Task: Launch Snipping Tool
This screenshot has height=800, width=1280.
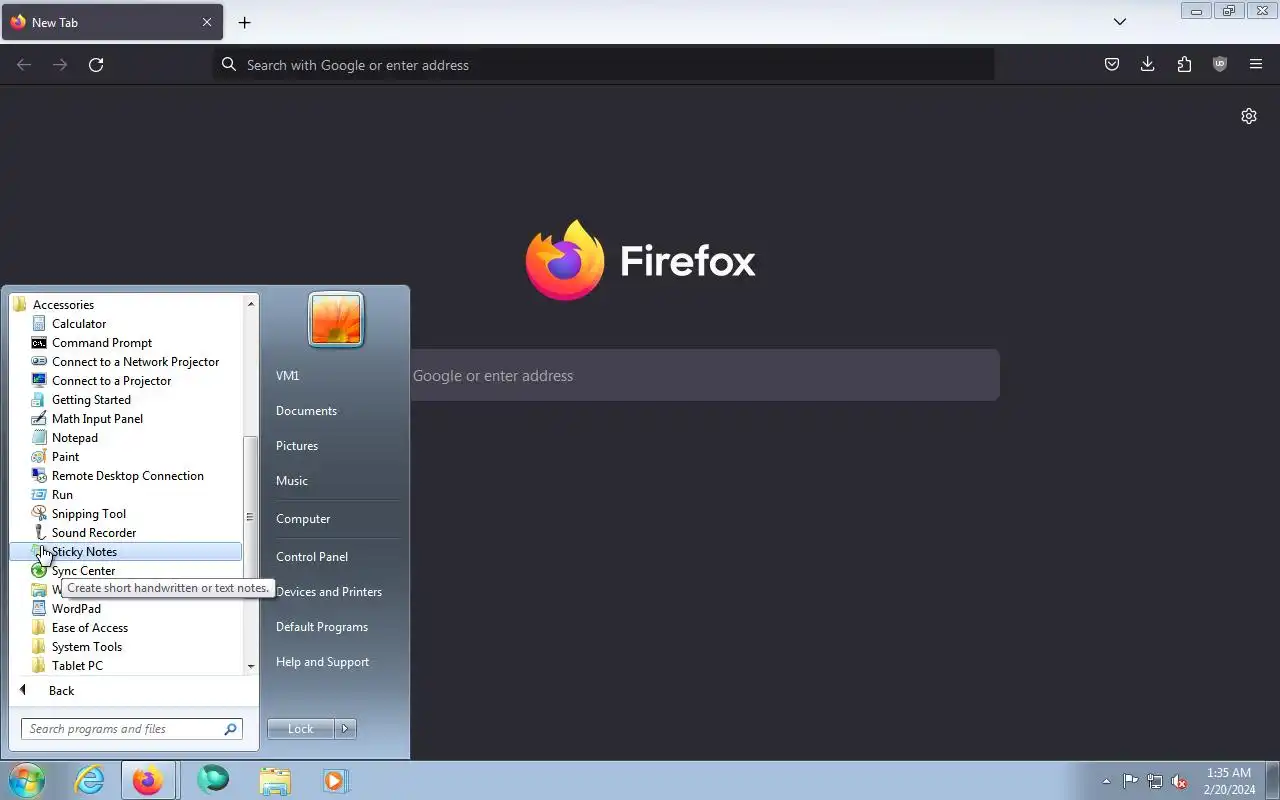Action: [89, 514]
